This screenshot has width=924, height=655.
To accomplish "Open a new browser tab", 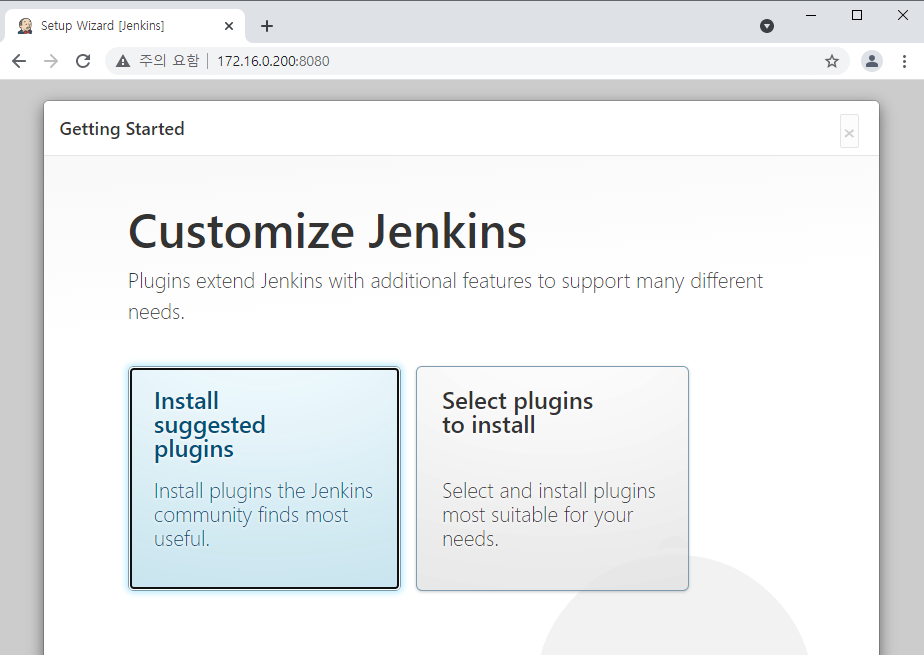I will pos(267,26).
